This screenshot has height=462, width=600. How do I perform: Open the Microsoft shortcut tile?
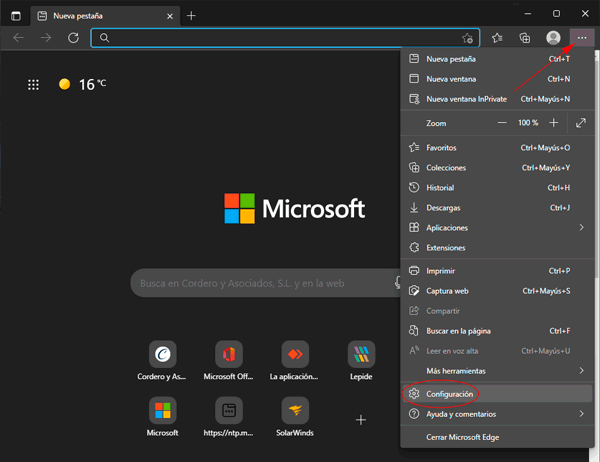pos(163,417)
